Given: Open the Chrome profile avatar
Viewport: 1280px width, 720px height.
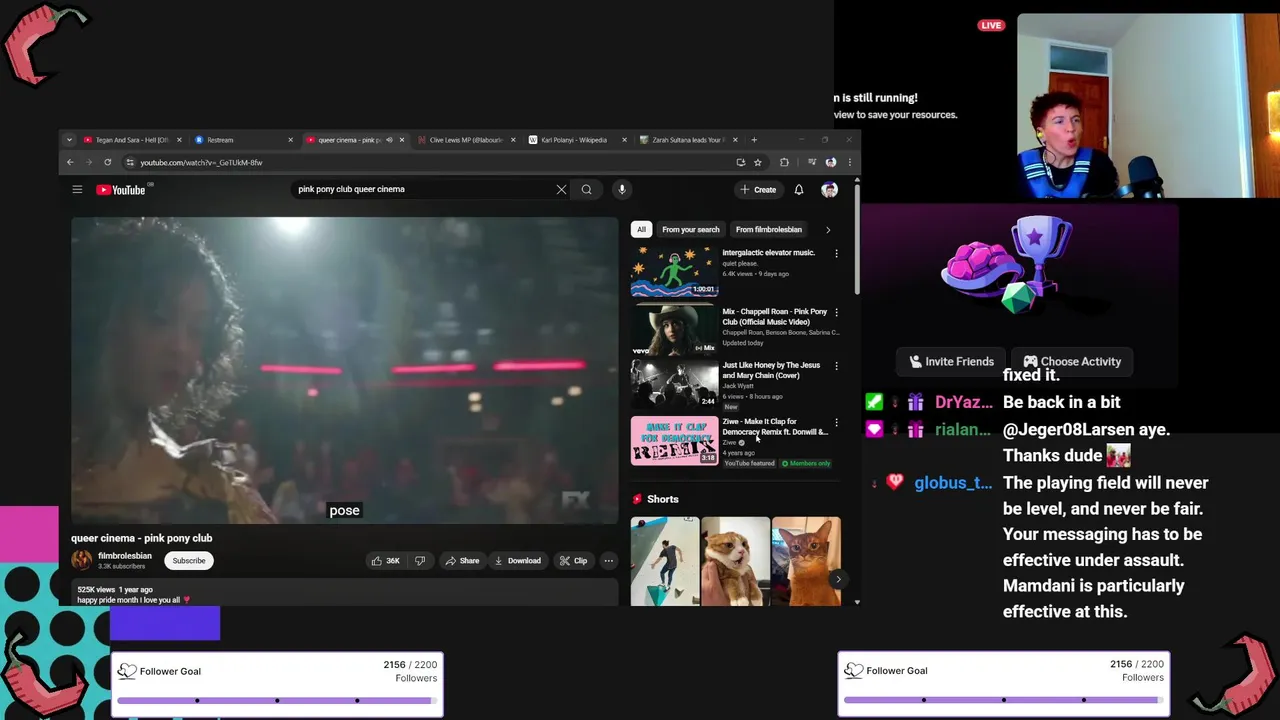Looking at the screenshot, I should [x=830, y=162].
